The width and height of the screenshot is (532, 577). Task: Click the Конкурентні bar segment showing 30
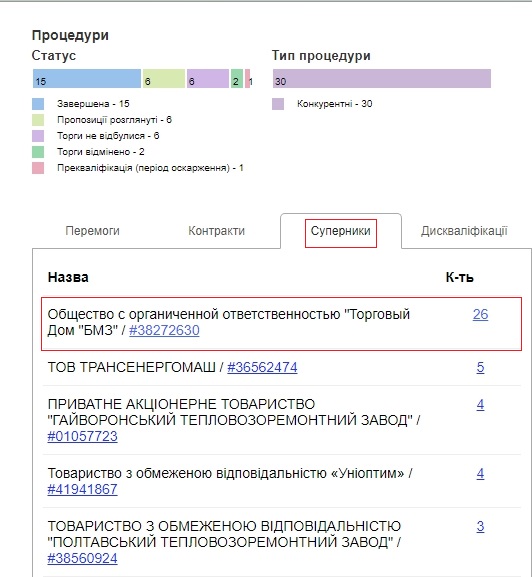[x=382, y=78]
